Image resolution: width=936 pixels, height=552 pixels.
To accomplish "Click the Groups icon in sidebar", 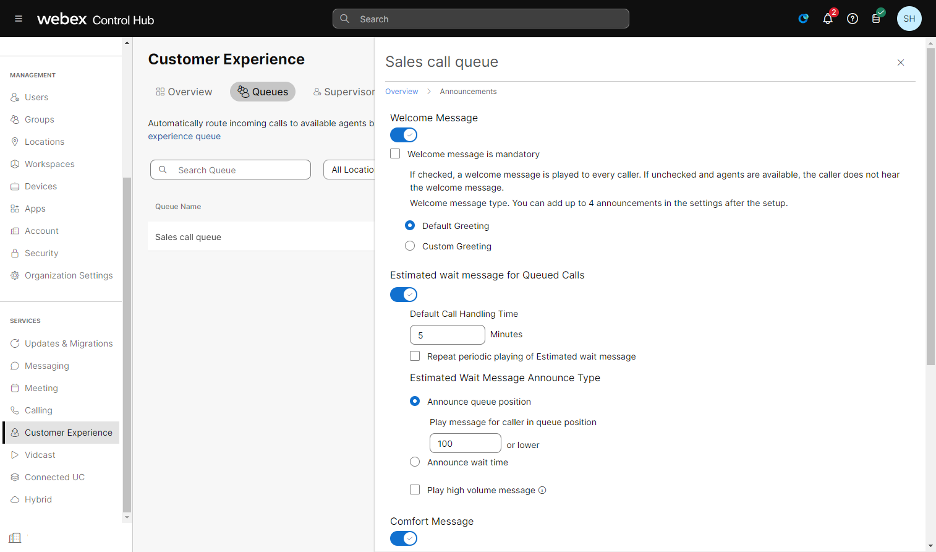I will point(15,119).
